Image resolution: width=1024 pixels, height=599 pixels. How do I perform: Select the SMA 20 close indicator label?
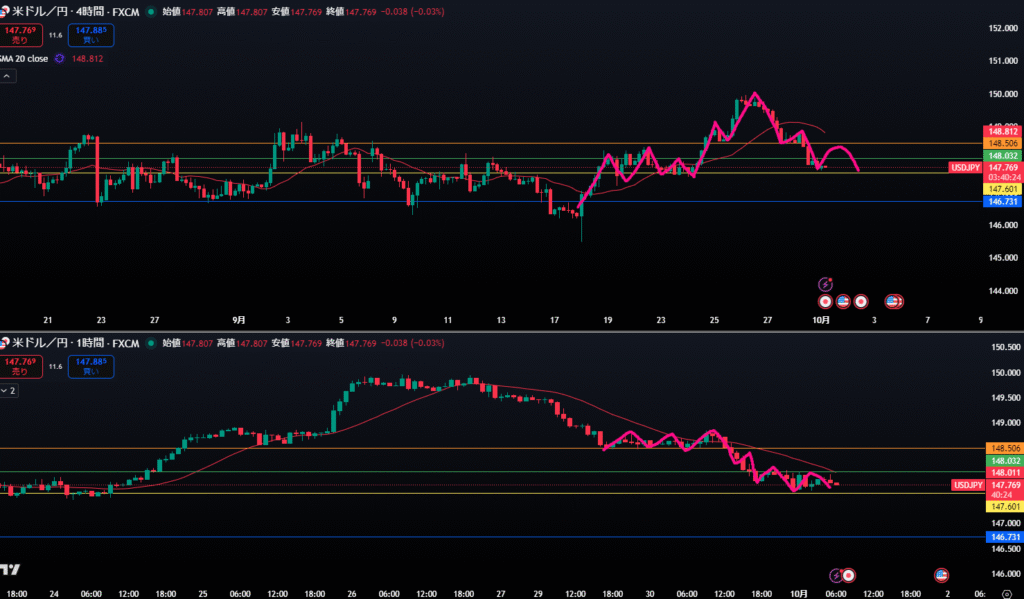tap(24, 59)
